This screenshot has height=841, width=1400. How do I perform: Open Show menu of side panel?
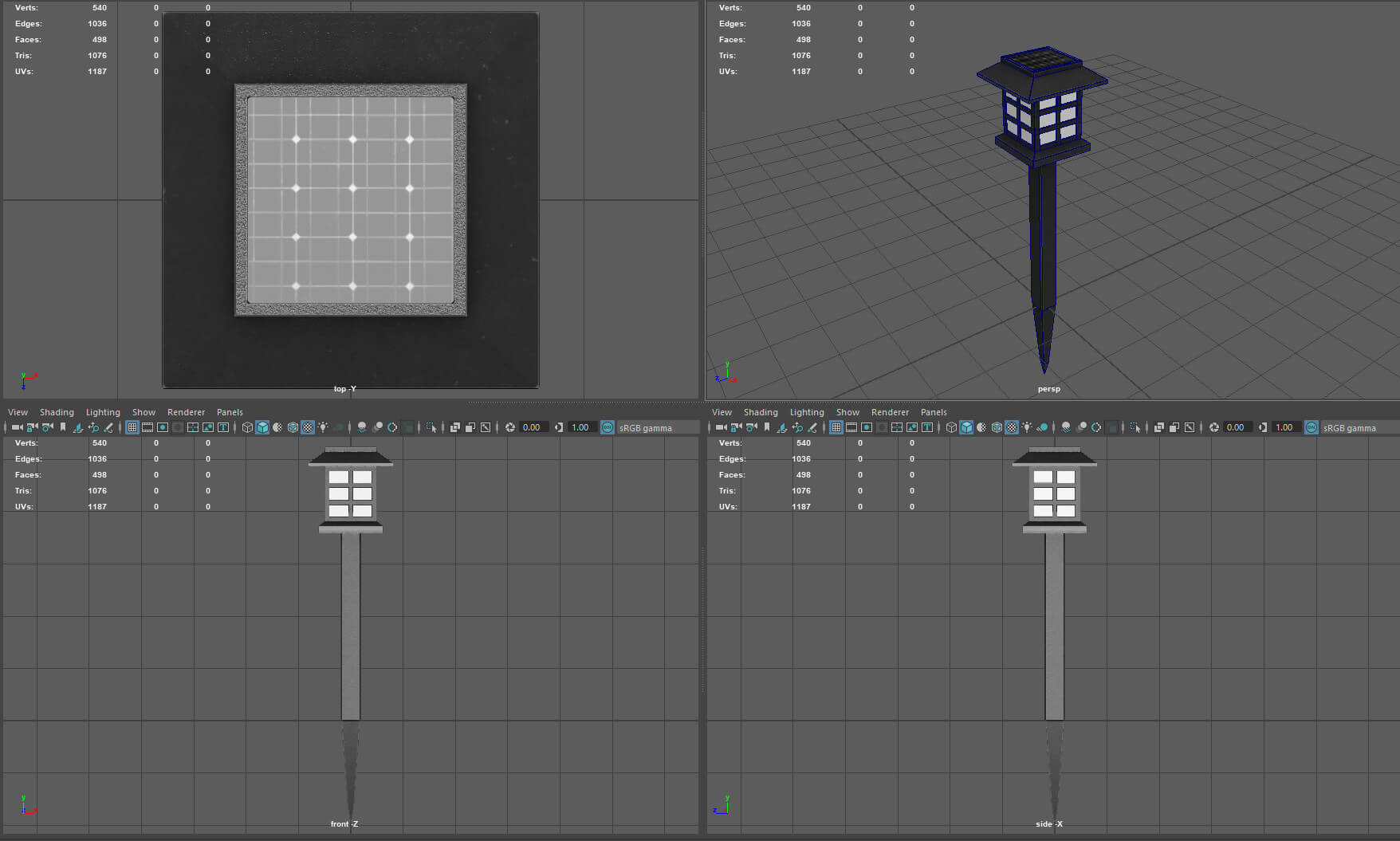(x=847, y=412)
